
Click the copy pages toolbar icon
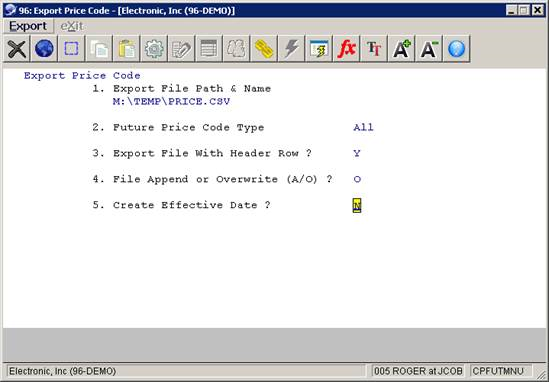[x=99, y=49]
